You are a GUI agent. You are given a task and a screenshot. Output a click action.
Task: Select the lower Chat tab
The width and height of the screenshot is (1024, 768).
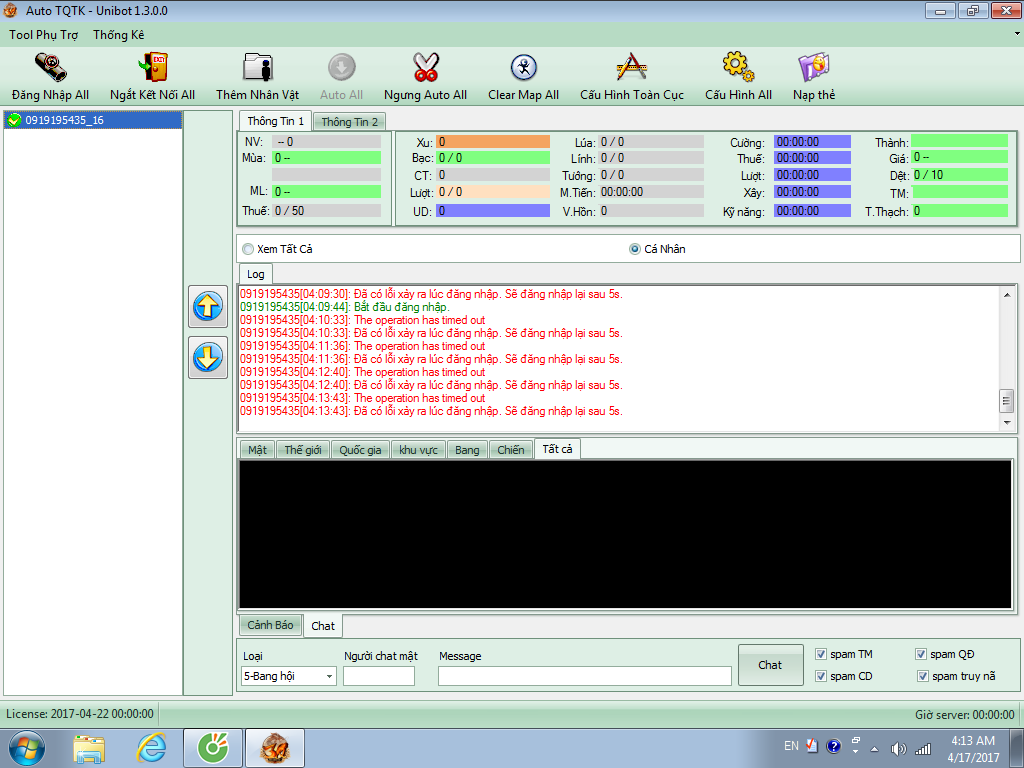[x=323, y=626]
